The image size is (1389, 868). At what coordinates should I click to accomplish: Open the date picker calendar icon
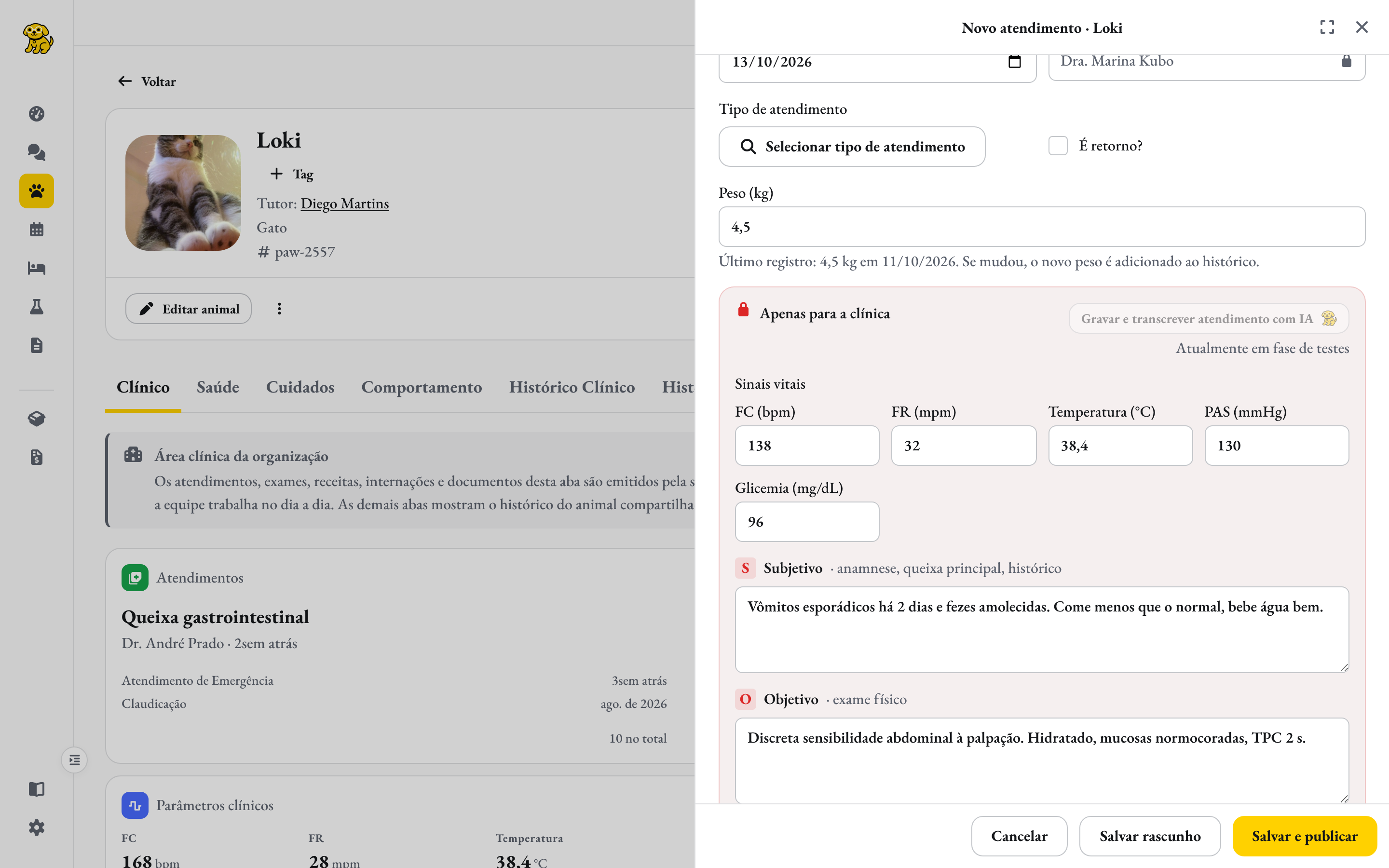click(x=1014, y=61)
